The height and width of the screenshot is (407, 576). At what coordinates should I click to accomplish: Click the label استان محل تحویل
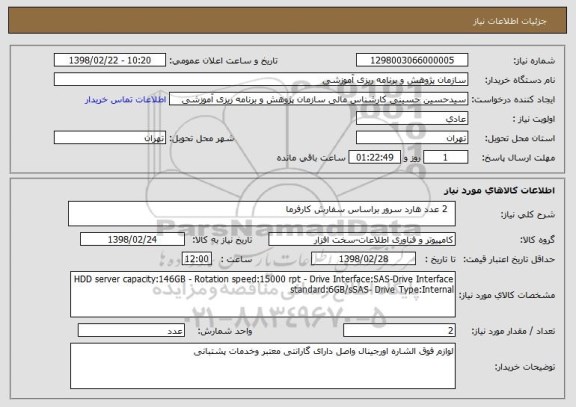tap(520, 138)
